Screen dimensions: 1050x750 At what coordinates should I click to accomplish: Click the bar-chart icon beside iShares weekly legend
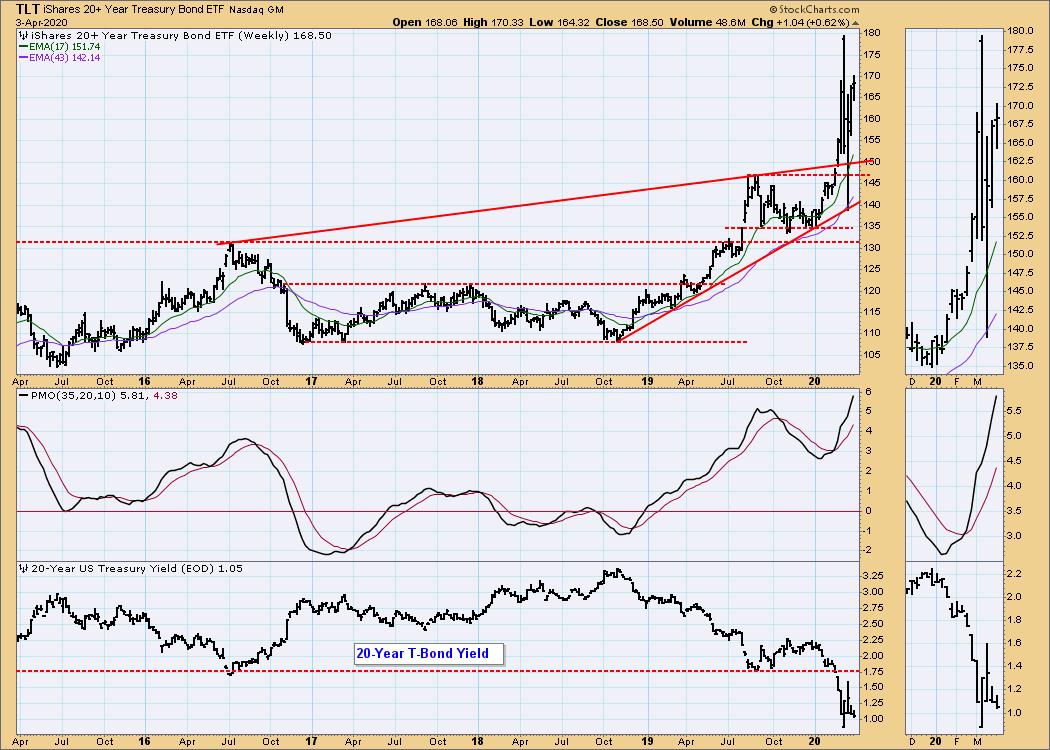click(24, 35)
